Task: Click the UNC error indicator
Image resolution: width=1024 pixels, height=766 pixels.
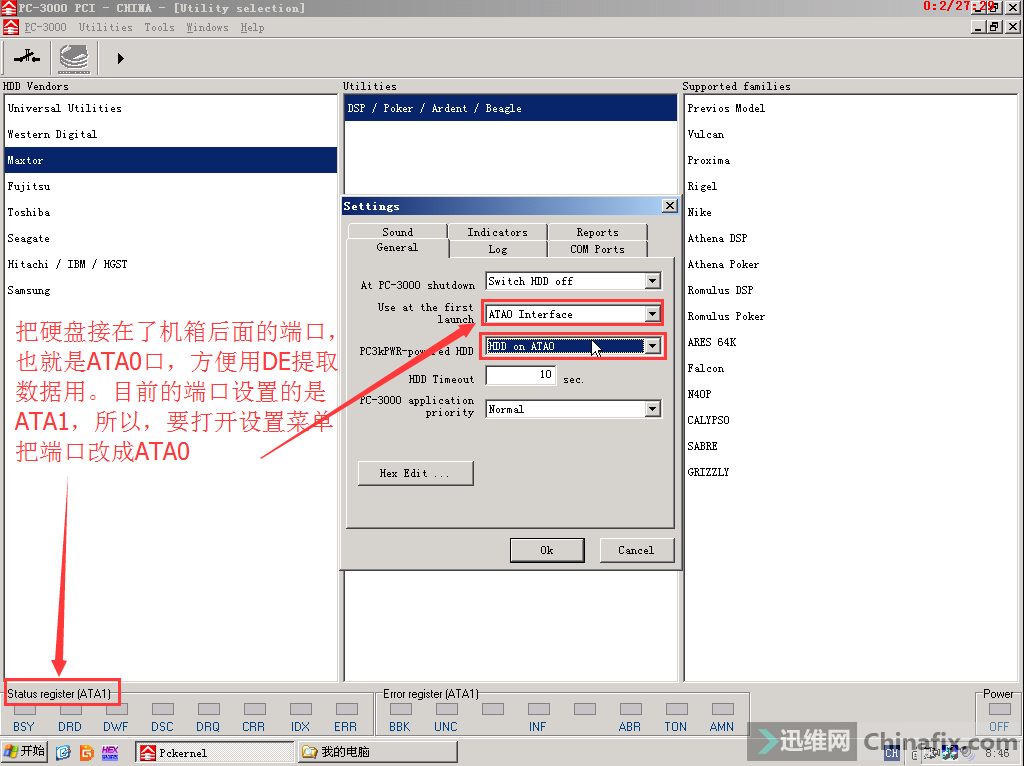Action: click(x=447, y=709)
